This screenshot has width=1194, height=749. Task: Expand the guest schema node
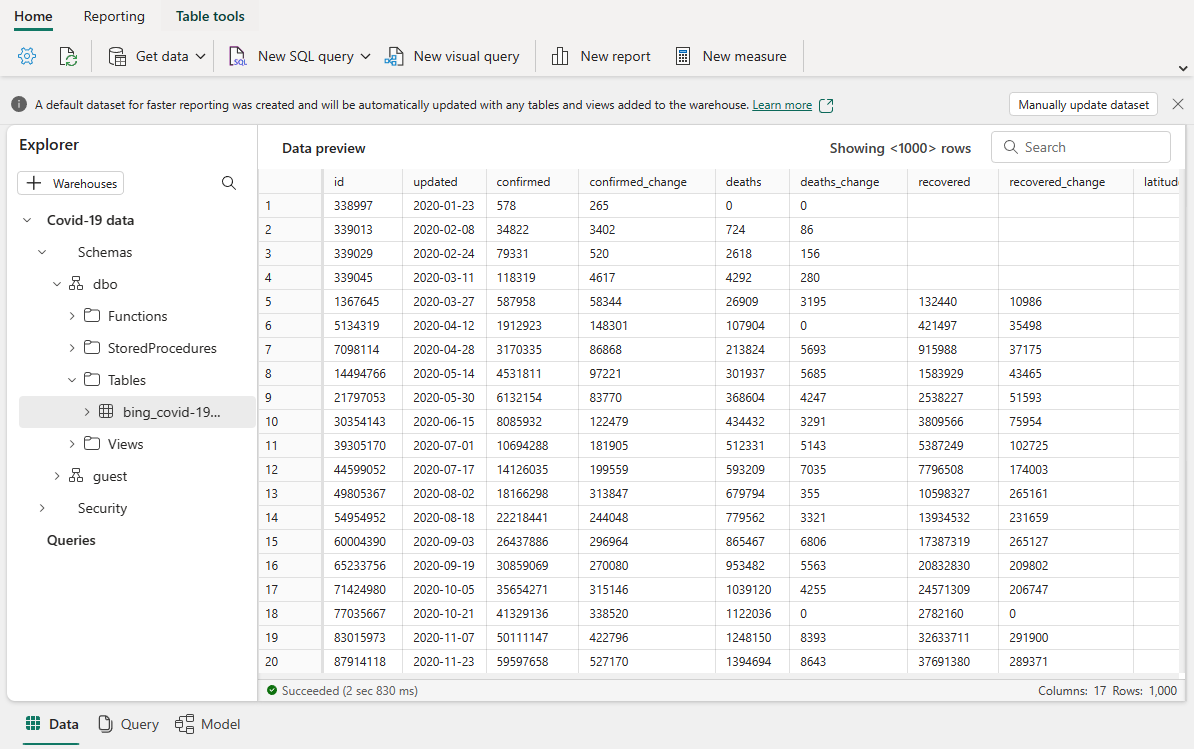click(x=57, y=476)
